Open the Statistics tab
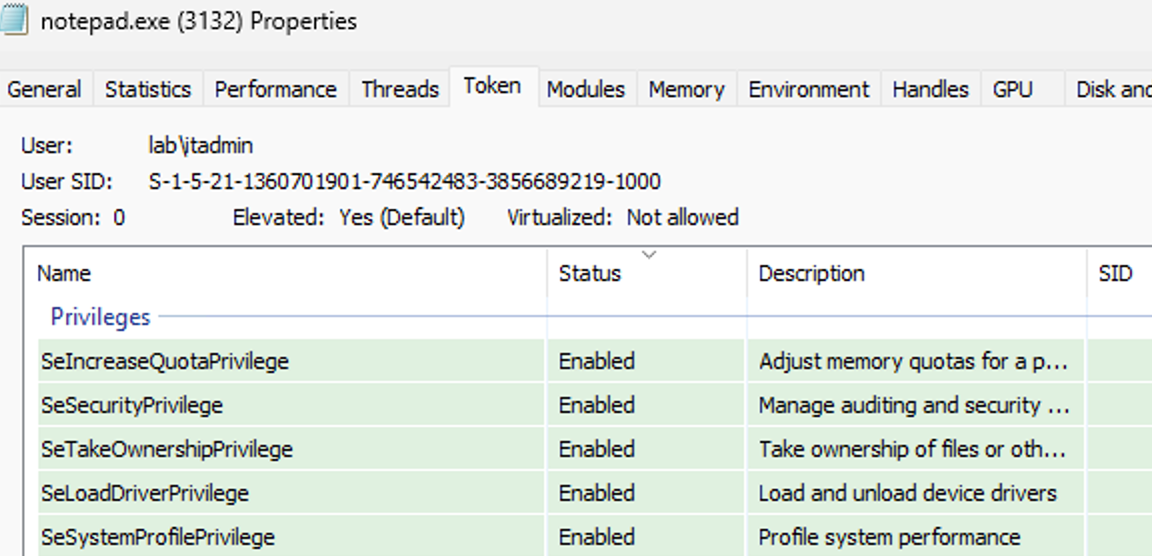 pyautogui.click(x=148, y=90)
